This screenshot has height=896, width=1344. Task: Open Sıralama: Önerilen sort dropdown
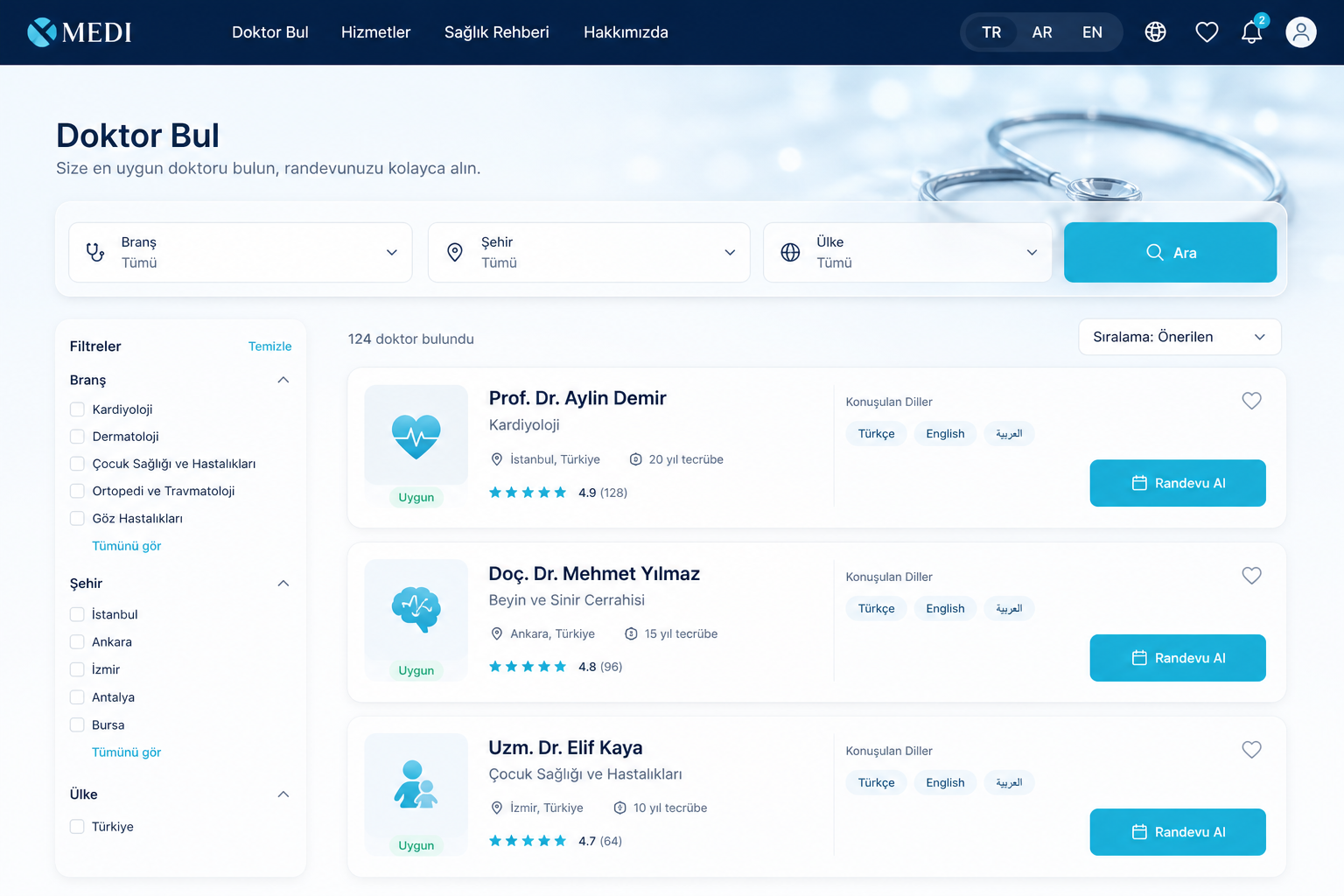[1179, 337]
